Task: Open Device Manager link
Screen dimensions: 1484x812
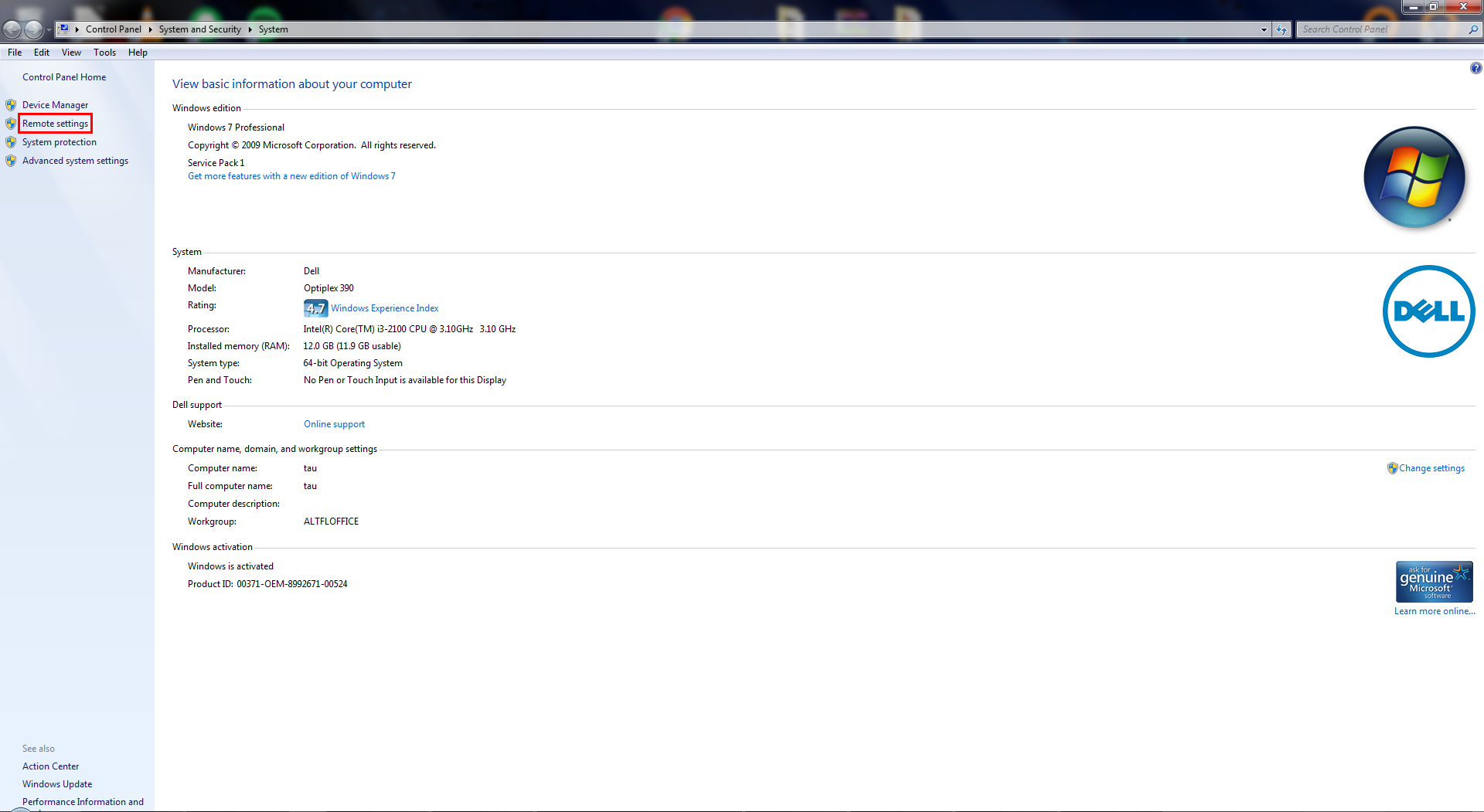Action: pyautogui.click(x=55, y=105)
